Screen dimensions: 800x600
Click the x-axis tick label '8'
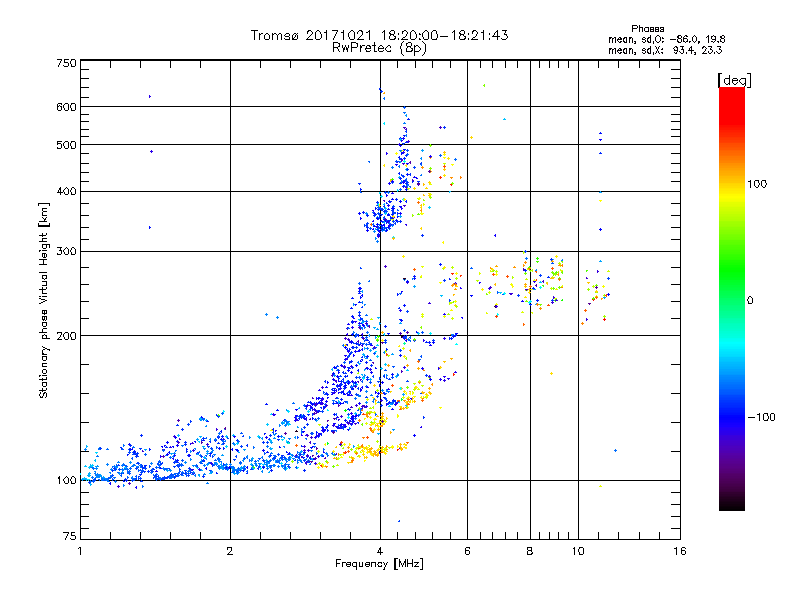click(530, 551)
